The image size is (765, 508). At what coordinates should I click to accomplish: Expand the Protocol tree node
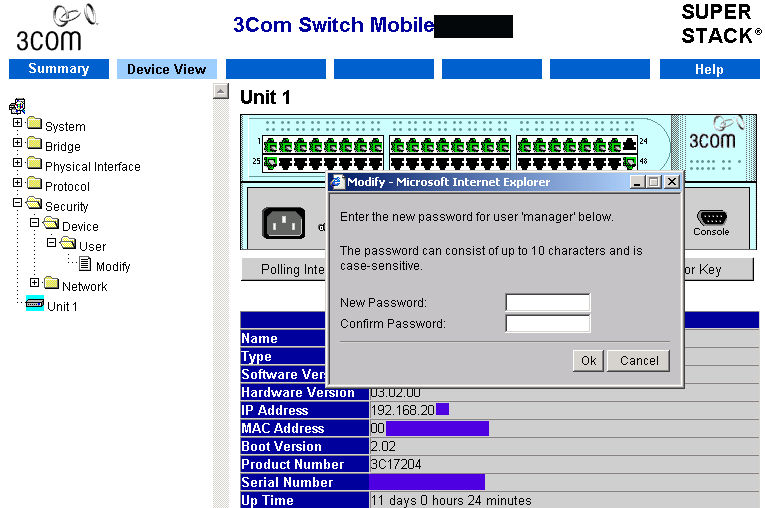pos(18,183)
